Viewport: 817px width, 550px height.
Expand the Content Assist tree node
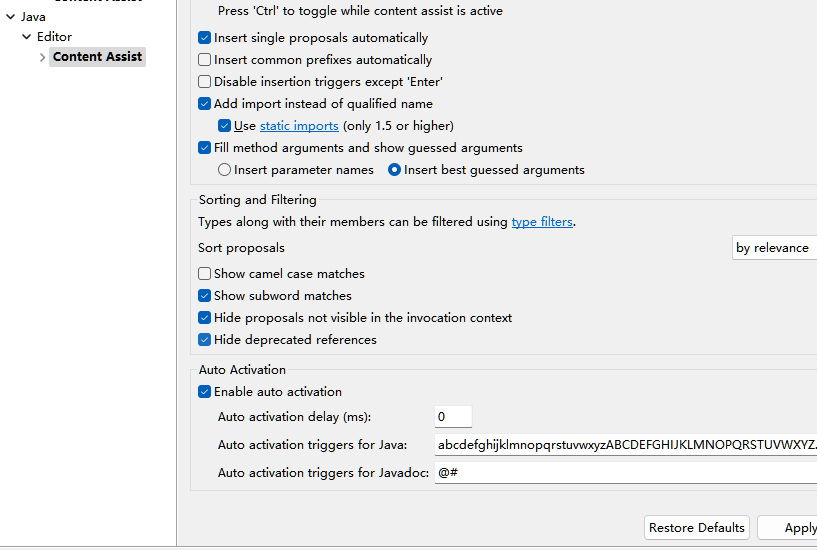pyautogui.click(x=42, y=57)
